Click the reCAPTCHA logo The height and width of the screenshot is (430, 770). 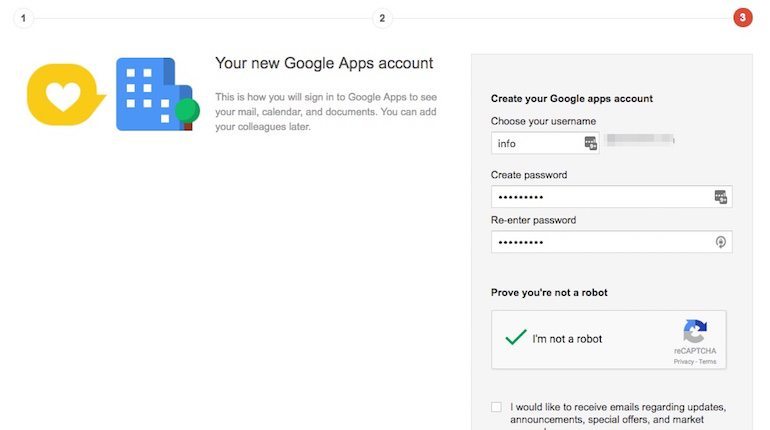point(695,331)
